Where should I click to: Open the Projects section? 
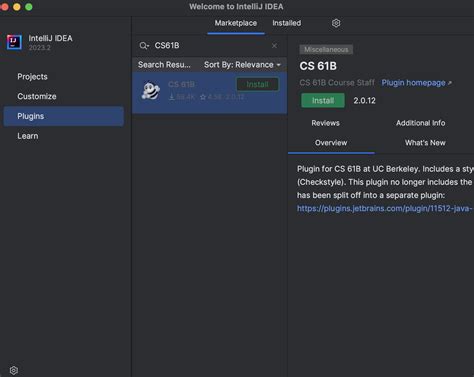pos(32,77)
